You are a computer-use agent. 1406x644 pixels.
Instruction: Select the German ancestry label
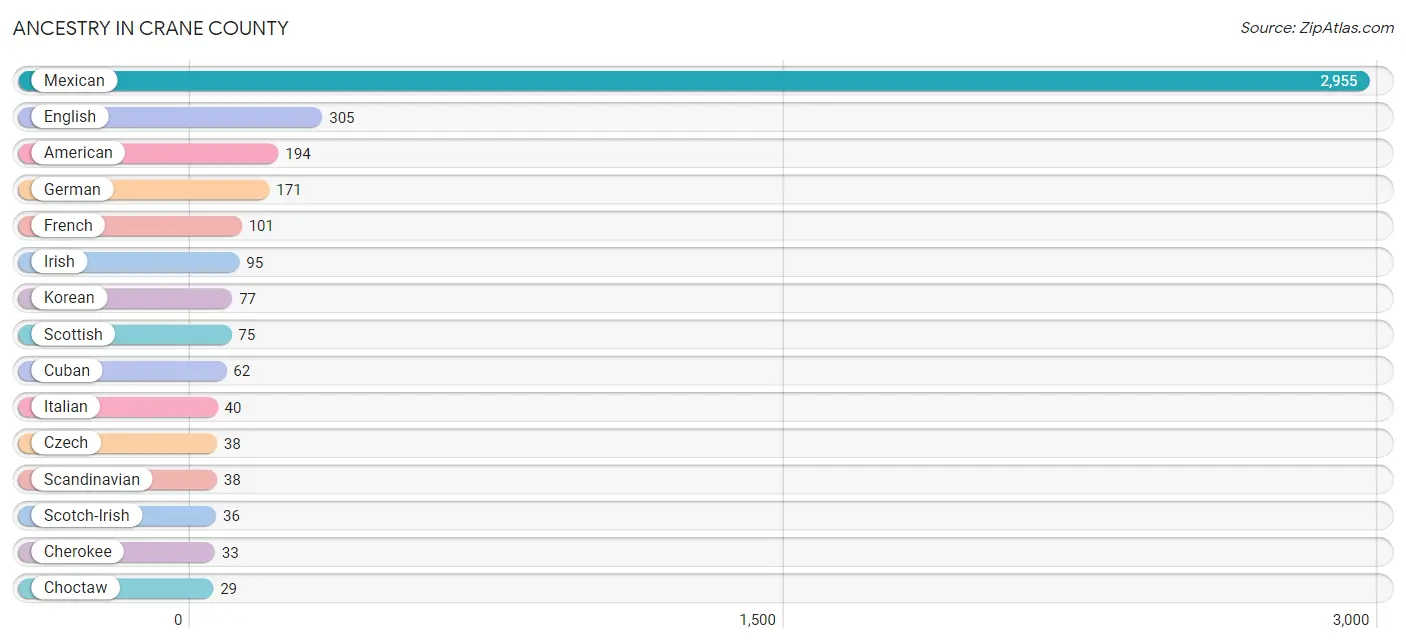coord(72,189)
